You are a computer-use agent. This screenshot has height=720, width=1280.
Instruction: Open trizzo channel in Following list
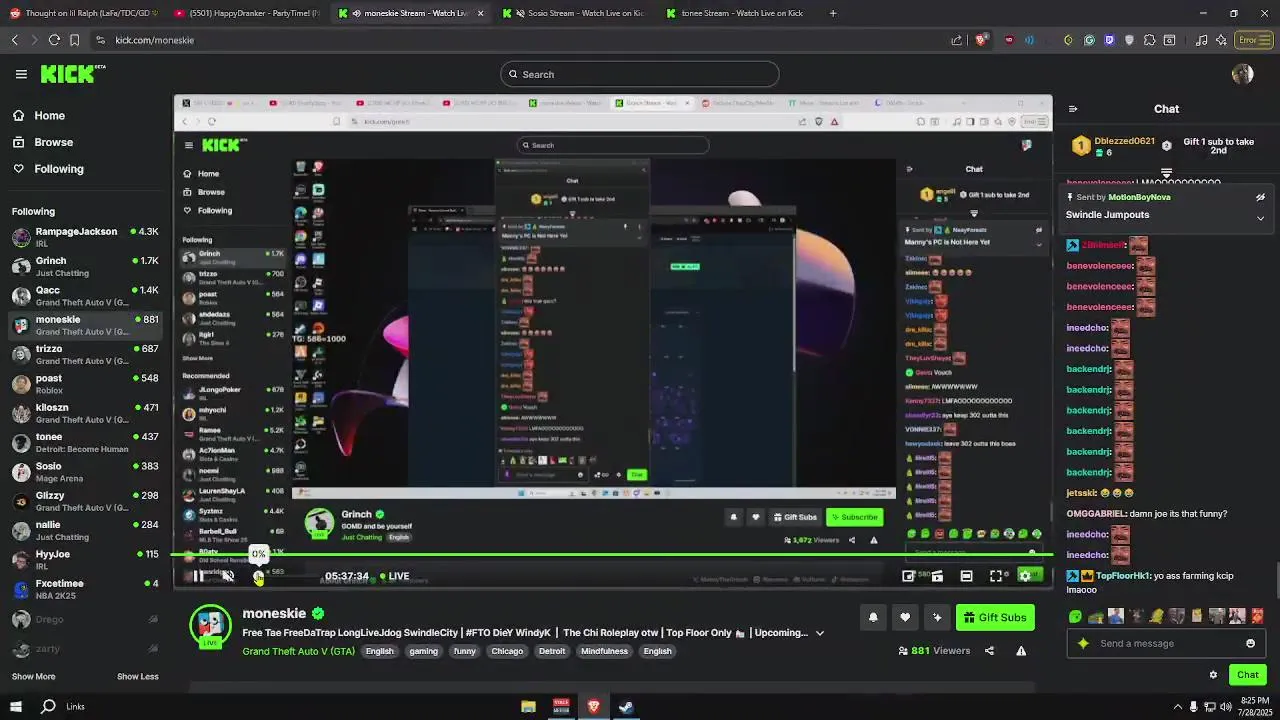pyautogui.click(x=85, y=355)
